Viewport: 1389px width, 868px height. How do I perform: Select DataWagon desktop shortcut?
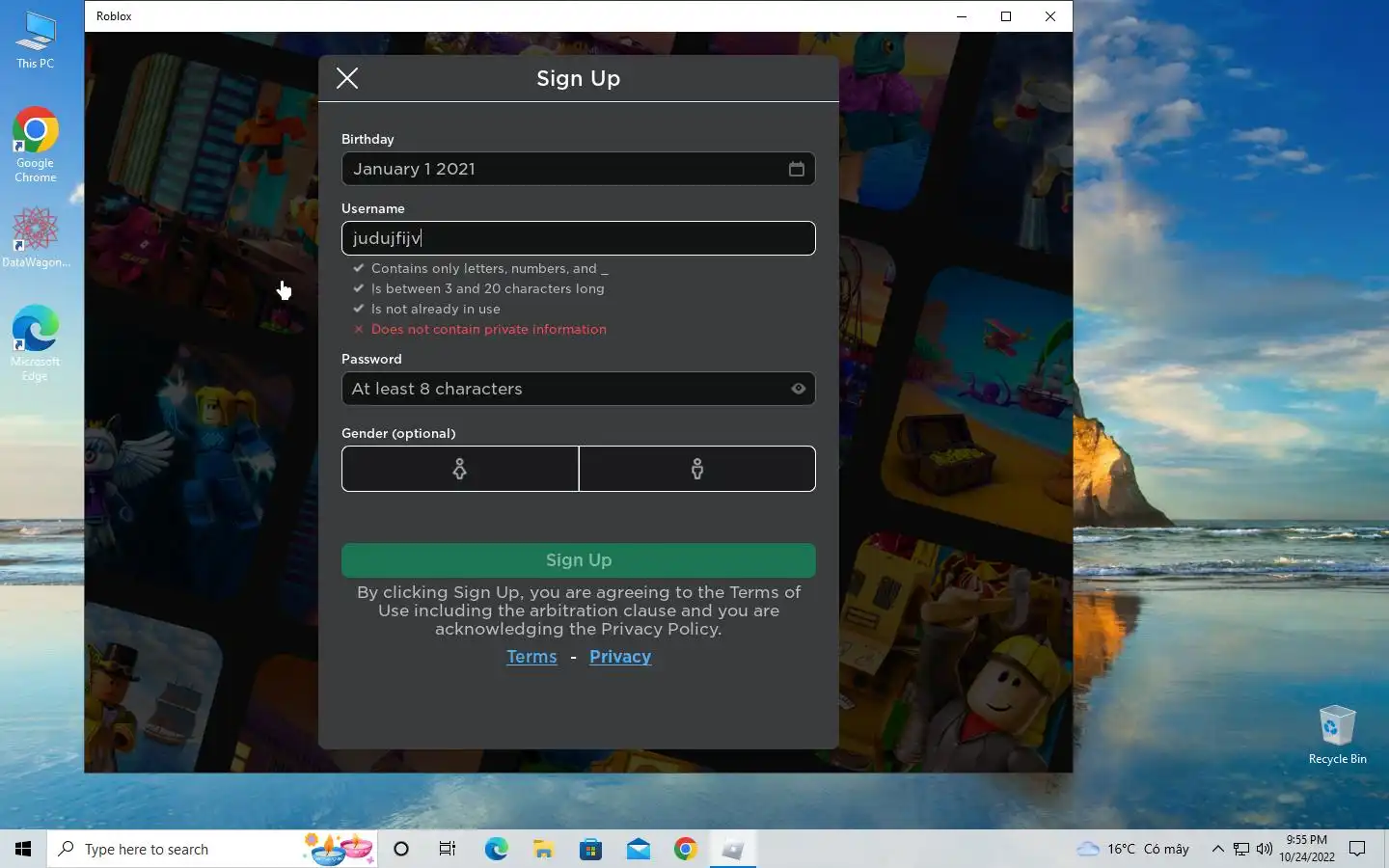point(36,238)
